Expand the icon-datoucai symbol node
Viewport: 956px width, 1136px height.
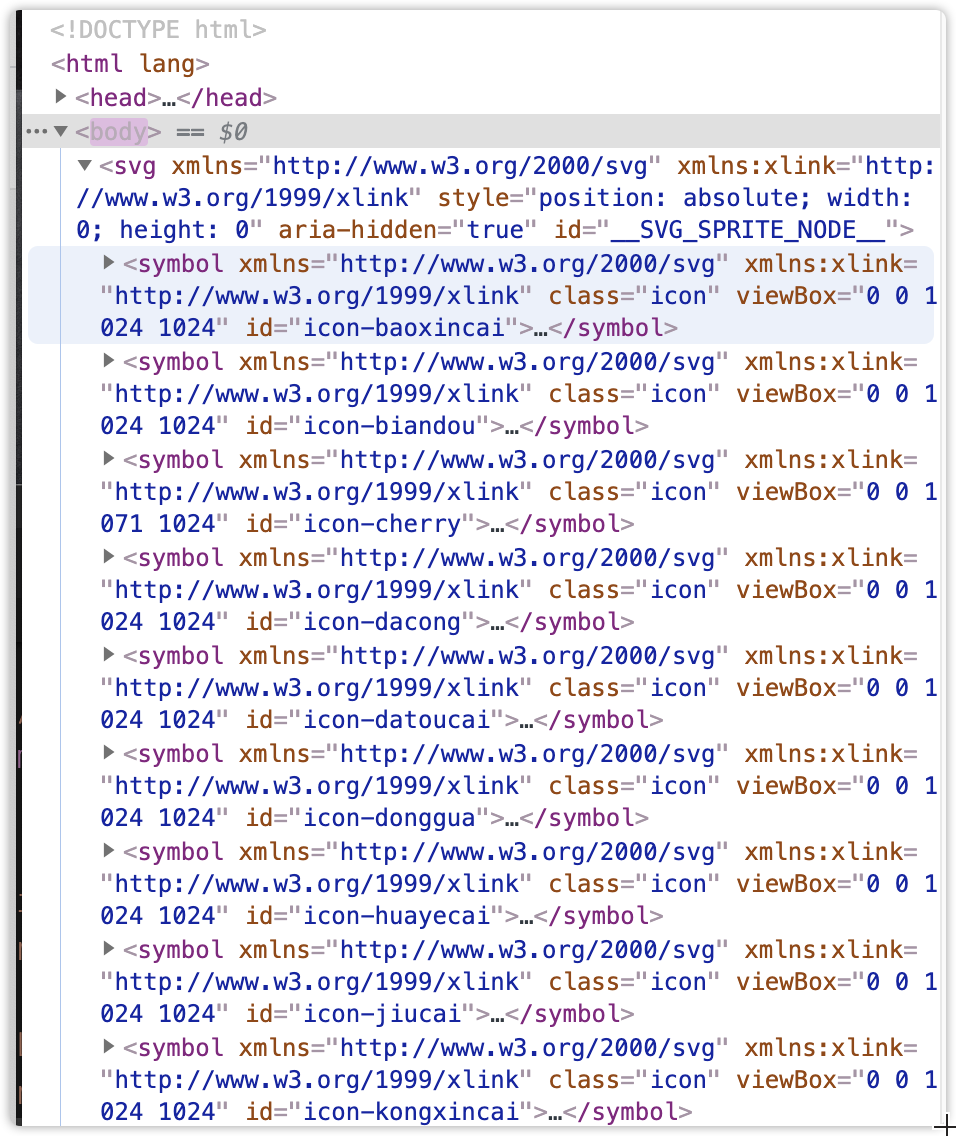tap(107, 656)
